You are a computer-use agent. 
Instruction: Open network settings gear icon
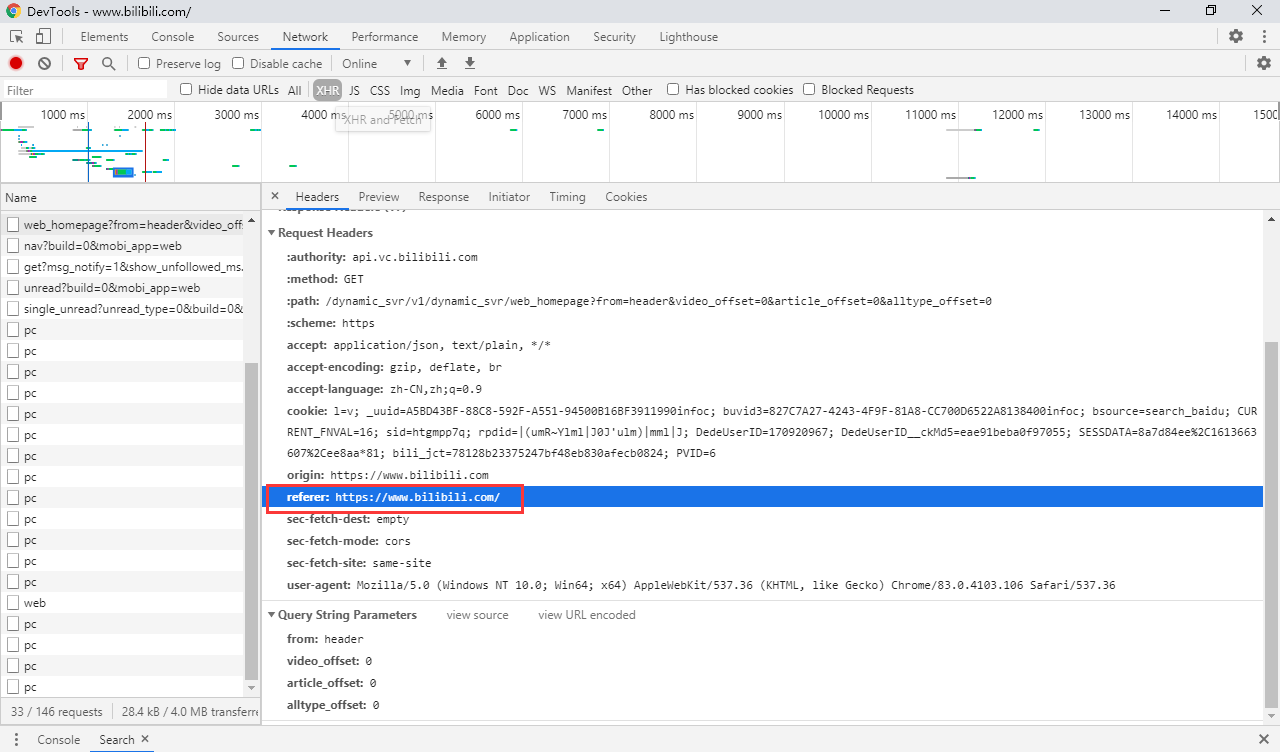(1264, 63)
